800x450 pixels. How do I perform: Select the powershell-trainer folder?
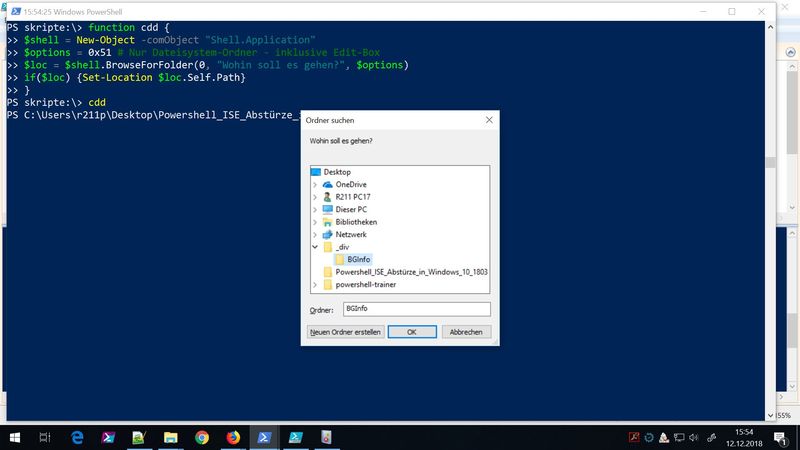365,285
